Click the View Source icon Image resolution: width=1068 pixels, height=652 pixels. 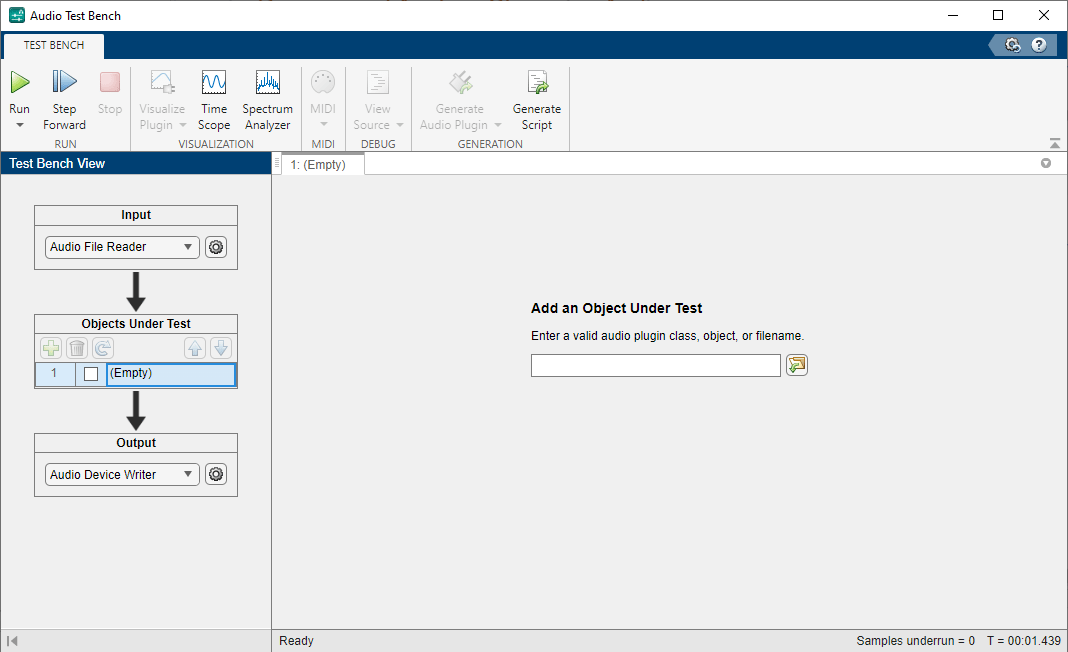(x=377, y=82)
